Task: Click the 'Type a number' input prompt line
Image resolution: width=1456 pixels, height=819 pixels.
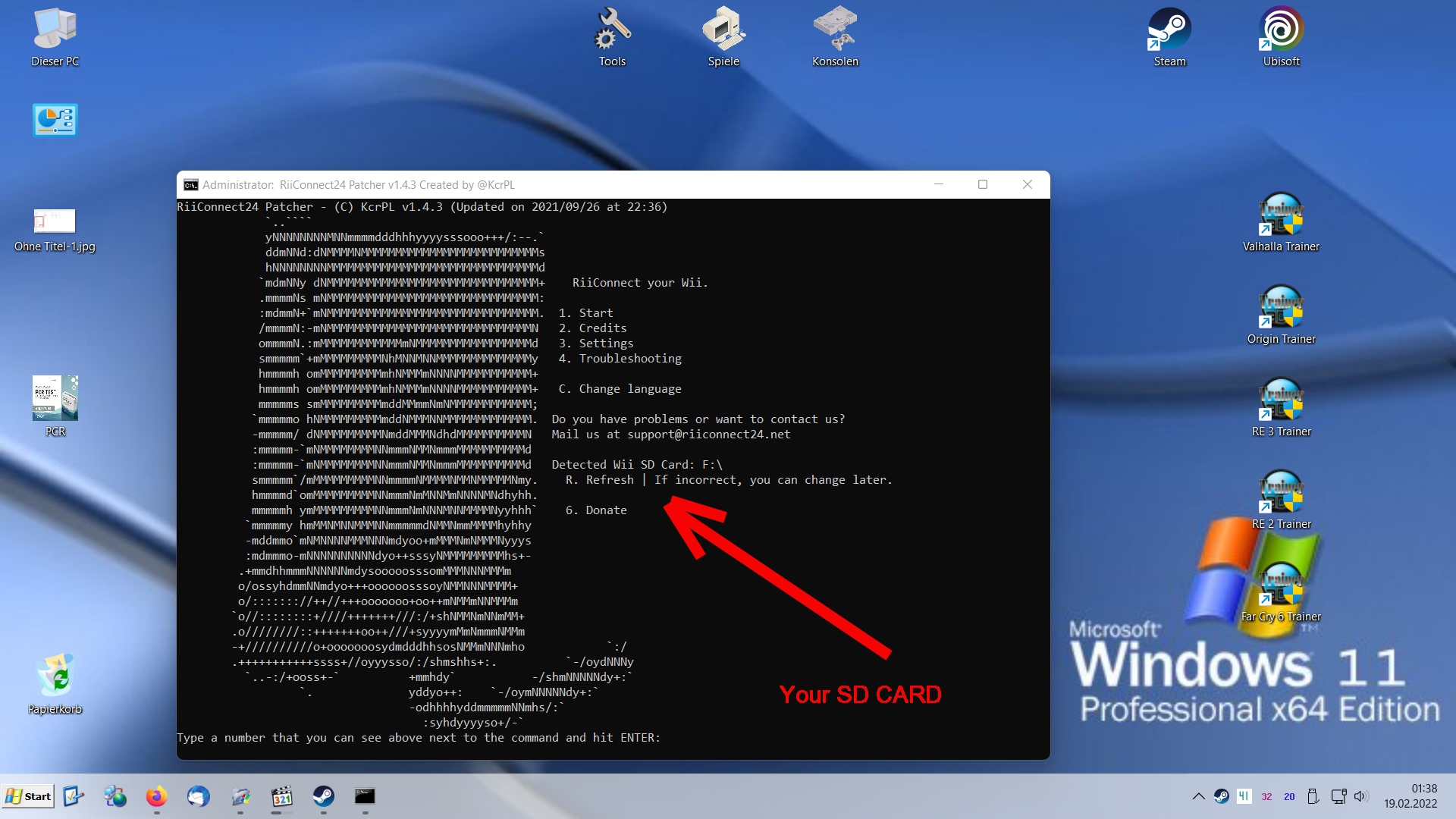Action: [419, 738]
